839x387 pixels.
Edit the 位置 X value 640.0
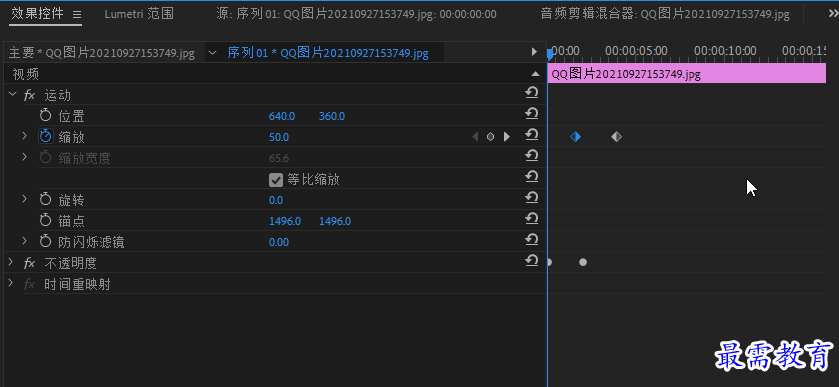click(281, 116)
